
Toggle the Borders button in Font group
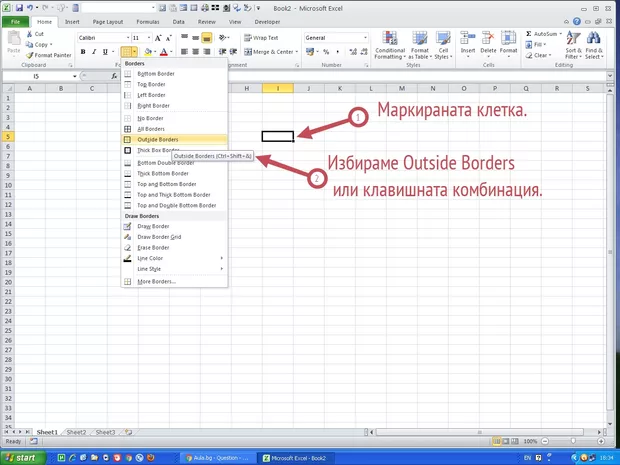click(x=127, y=52)
